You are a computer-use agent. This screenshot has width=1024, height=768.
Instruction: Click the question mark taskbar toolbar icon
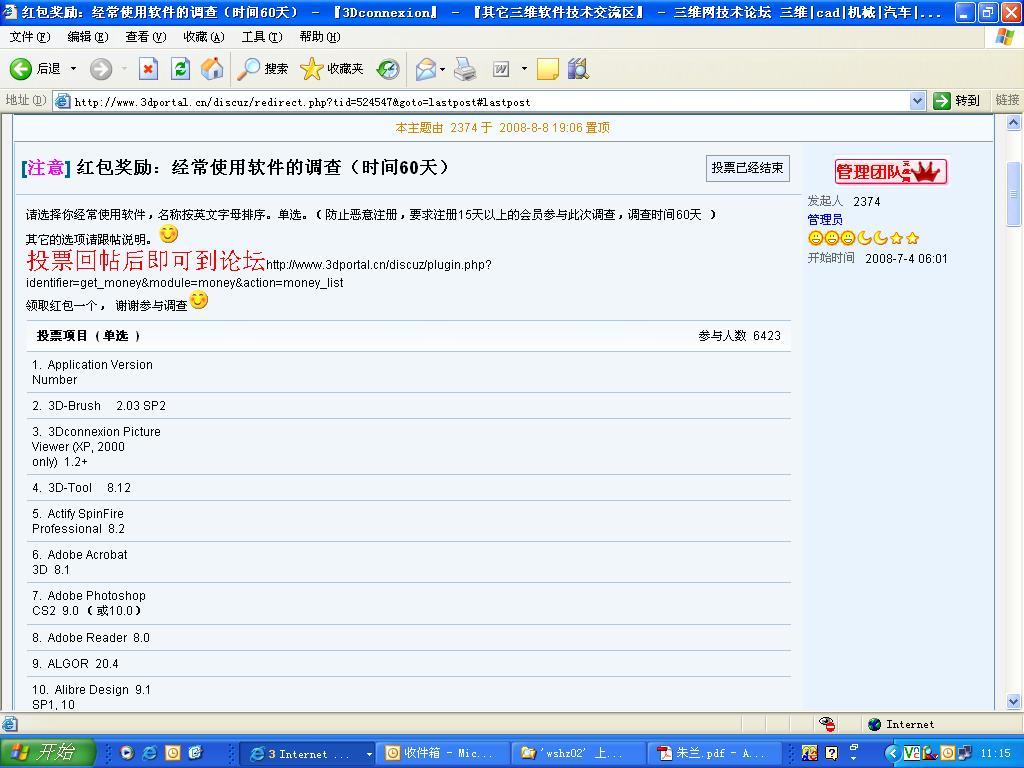tap(831, 753)
